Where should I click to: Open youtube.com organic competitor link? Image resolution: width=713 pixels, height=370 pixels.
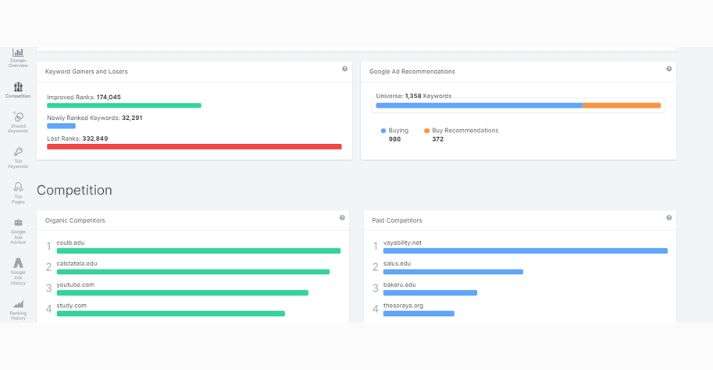(x=75, y=285)
